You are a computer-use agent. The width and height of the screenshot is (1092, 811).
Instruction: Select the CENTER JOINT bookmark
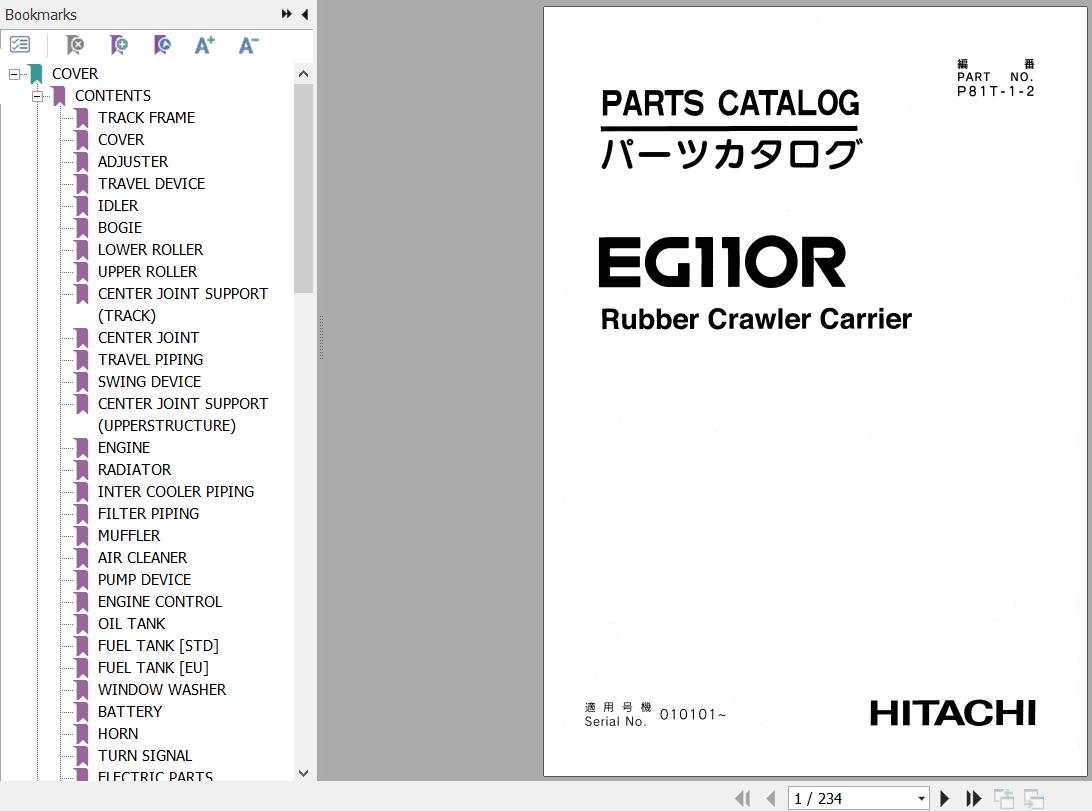[148, 338]
